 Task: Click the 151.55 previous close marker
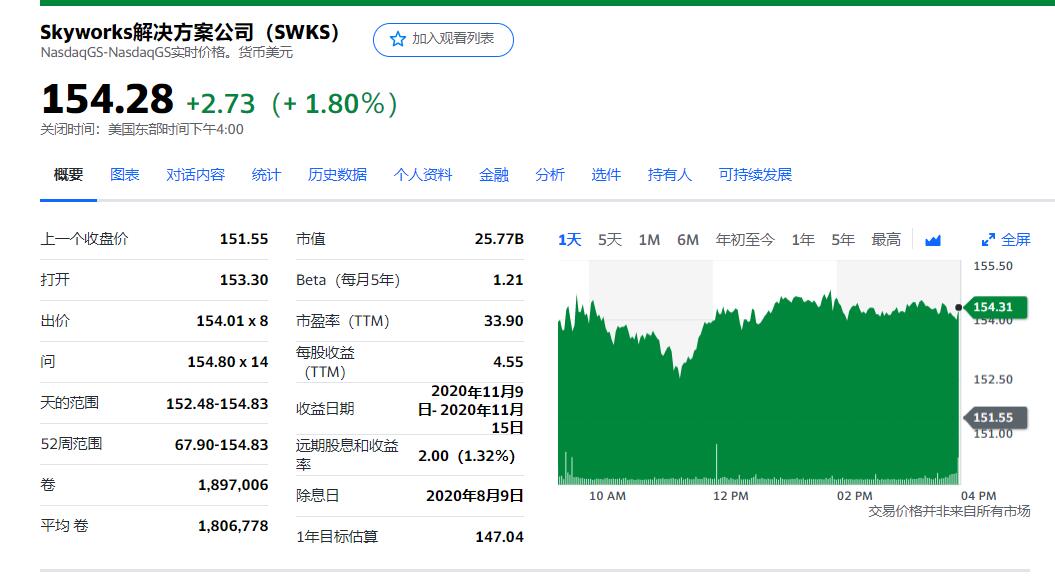pyautogui.click(x=992, y=418)
